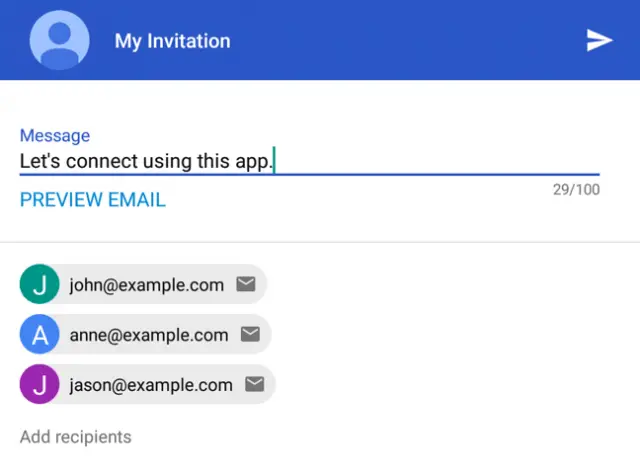Select the green J avatar for John
Viewport: 640px width, 468px height.
[39, 285]
